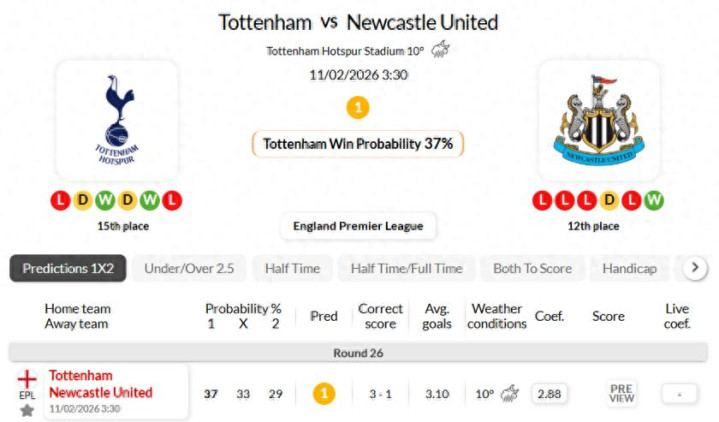Open the Tottenham team link in the match row
Screen dimensions: 719x422
[81, 375]
